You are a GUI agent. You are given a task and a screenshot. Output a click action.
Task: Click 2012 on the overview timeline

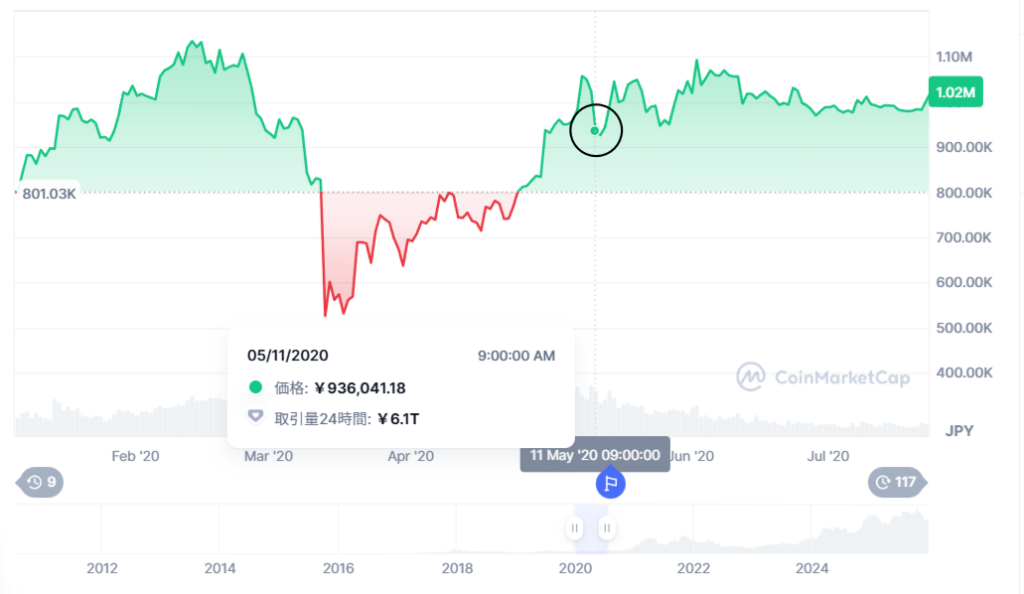pyautogui.click(x=102, y=569)
